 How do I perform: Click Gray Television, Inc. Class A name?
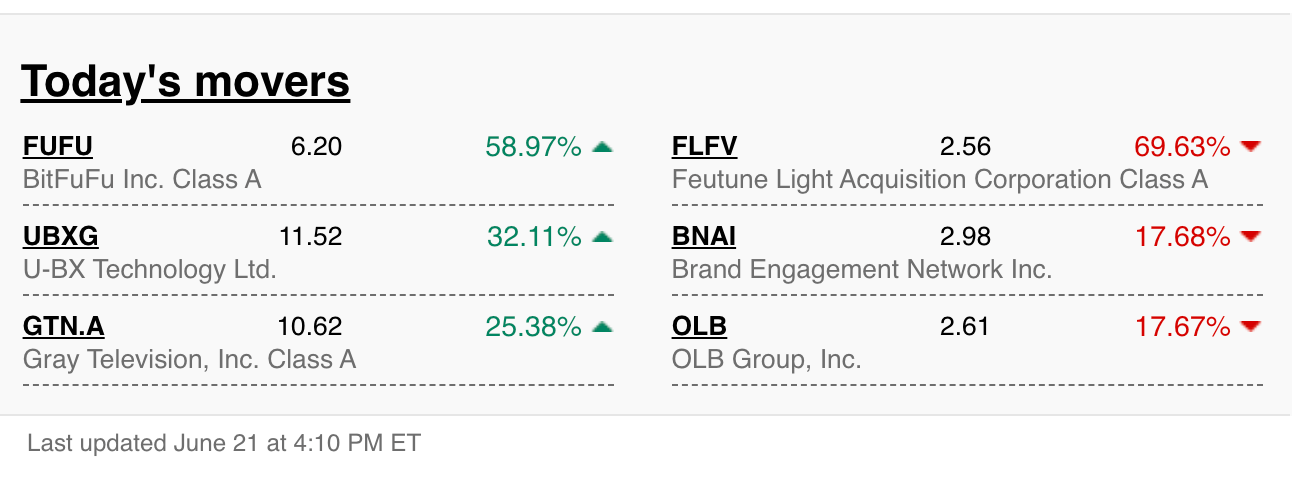tap(189, 360)
